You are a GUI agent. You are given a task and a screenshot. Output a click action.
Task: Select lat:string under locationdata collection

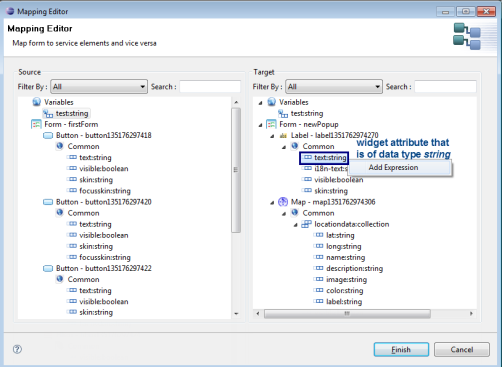(x=340, y=235)
